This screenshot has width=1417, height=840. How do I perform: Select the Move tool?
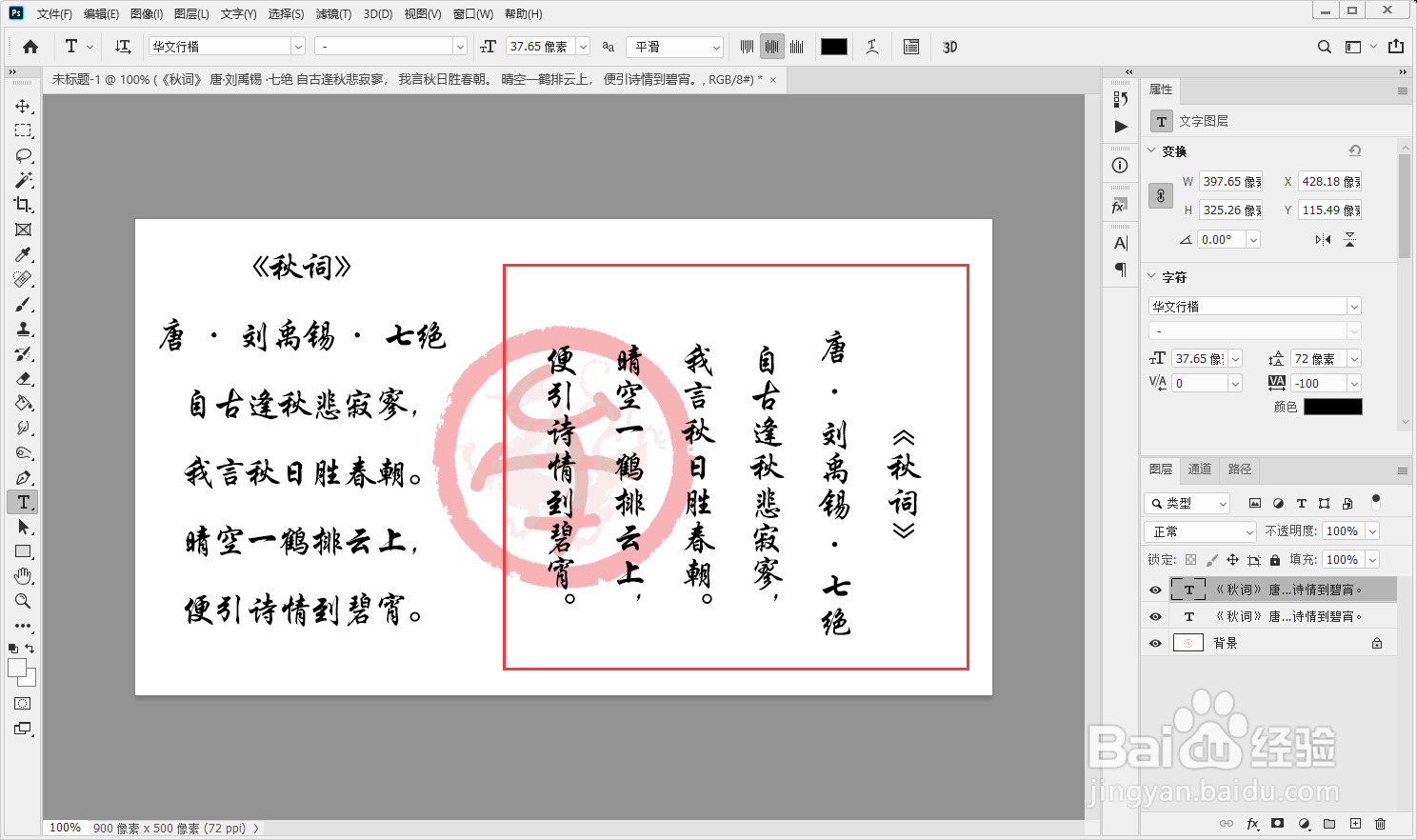click(23, 106)
